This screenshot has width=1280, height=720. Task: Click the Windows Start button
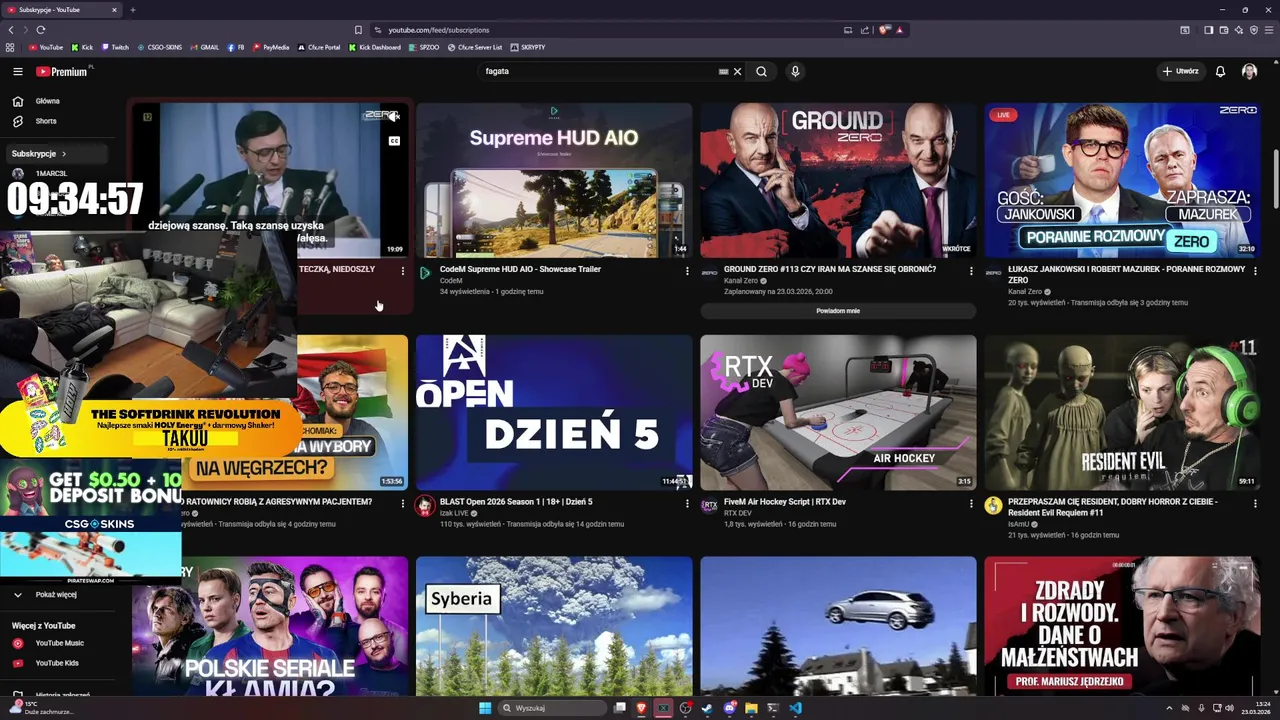coord(485,708)
